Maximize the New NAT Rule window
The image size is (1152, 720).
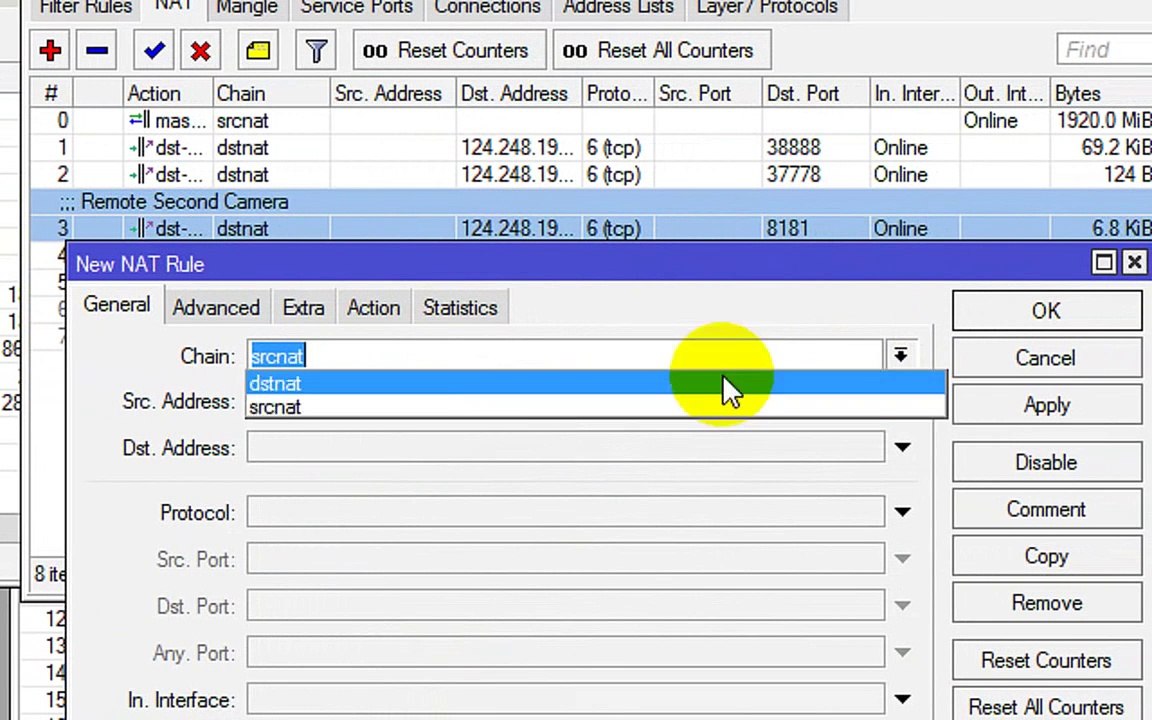tap(1104, 262)
